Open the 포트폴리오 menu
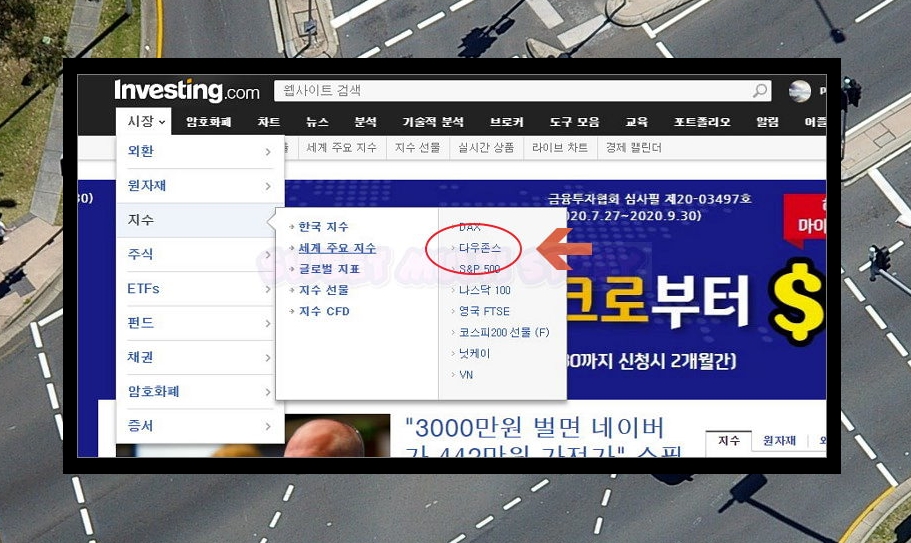This screenshot has height=543, width=911. click(x=702, y=122)
